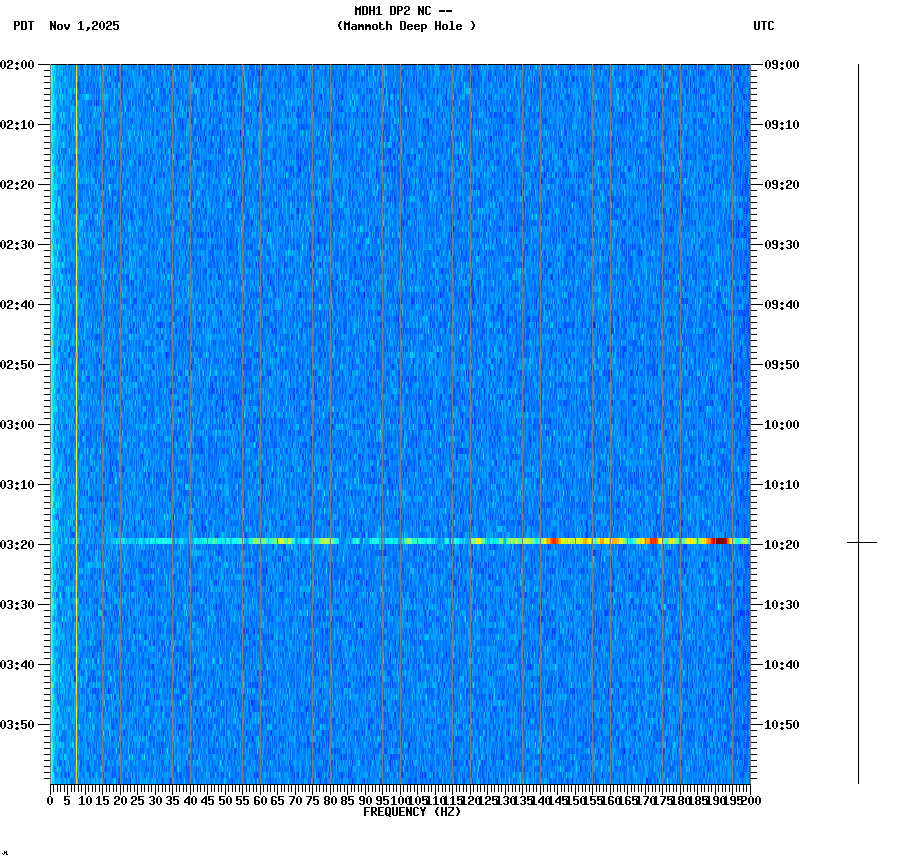902x864 pixels.
Task: Click the FREQUENCY (HZ) axis label
Action: coord(413,811)
